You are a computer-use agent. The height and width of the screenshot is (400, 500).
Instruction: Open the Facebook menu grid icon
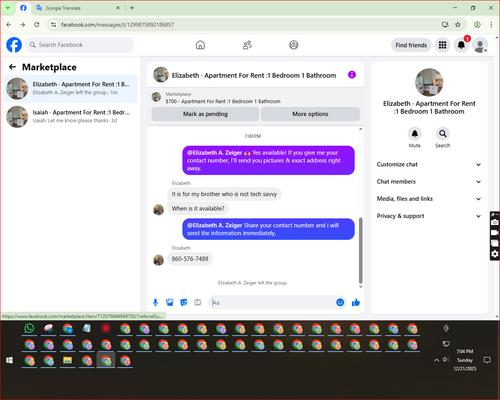[x=442, y=45]
